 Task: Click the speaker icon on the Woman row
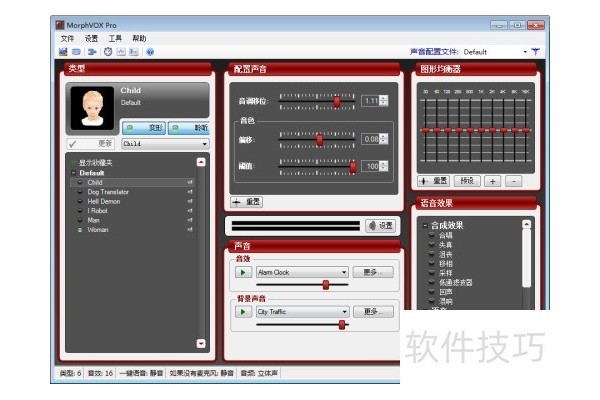pos(190,230)
